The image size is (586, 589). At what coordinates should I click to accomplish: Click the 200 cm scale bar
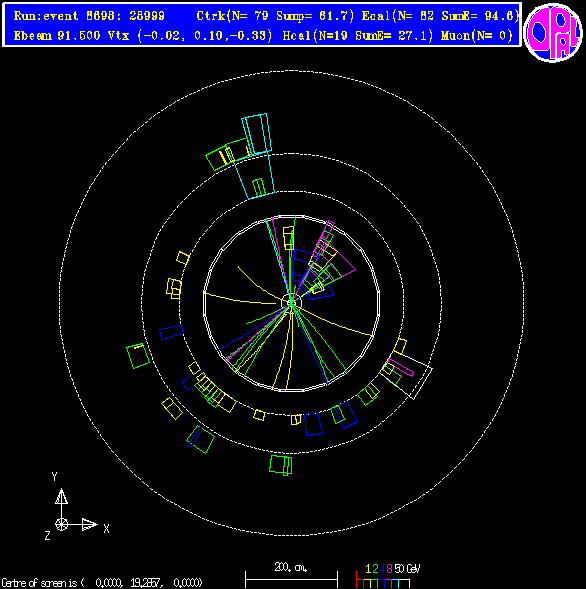point(291,580)
